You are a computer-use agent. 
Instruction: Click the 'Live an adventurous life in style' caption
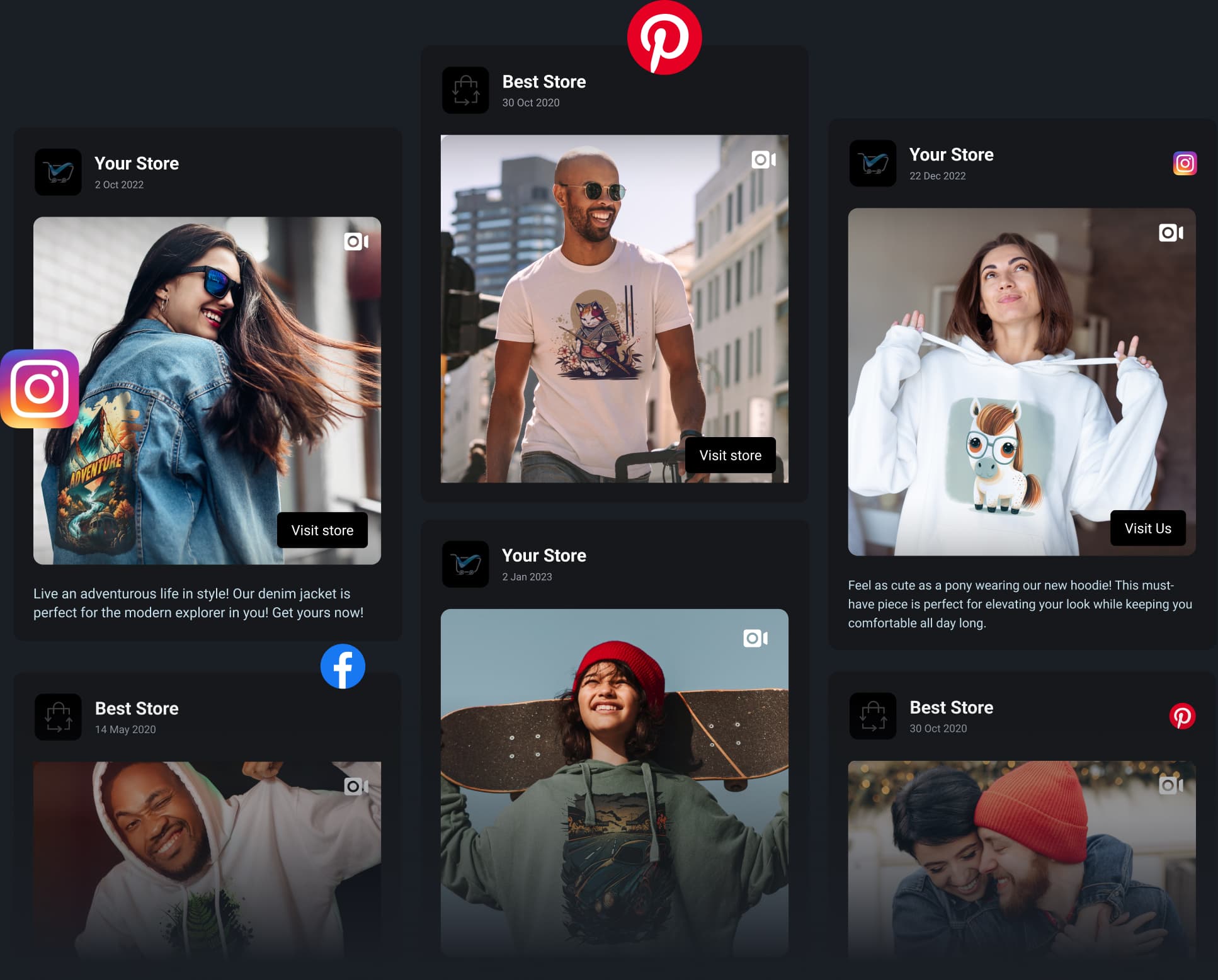tap(198, 603)
